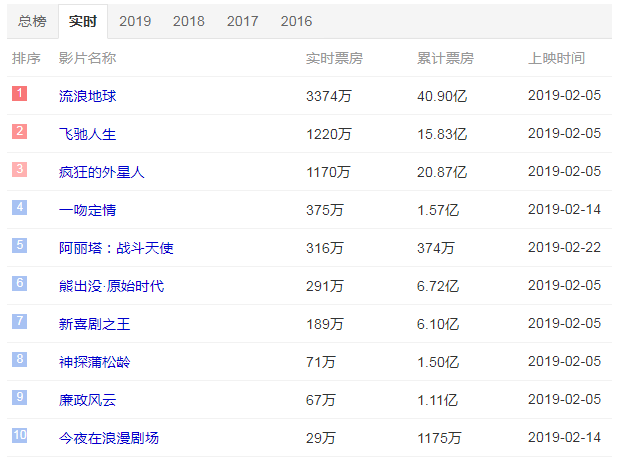Select the realtime value 71万
Image resolution: width=618 pixels, height=458 pixels.
pyautogui.click(x=321, y=362)
